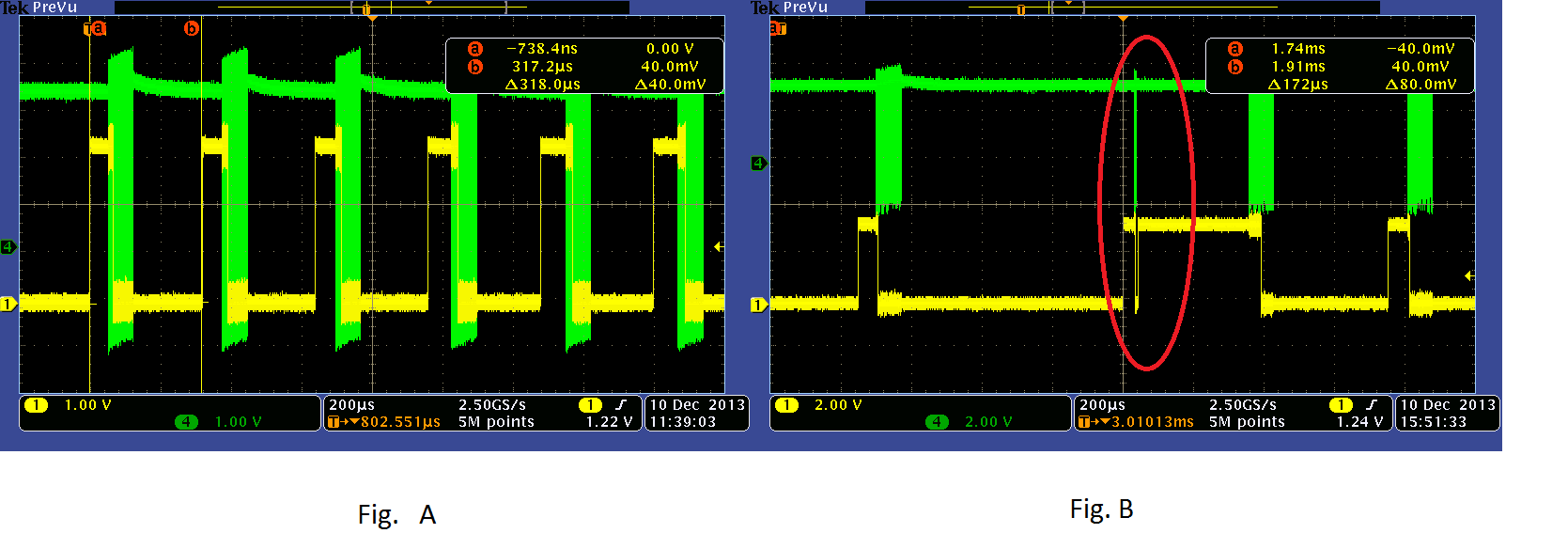Viewport: 1568px width, 549px height.
Task: Click the 11:39:03 timestamp
Action: coord(683,422)
